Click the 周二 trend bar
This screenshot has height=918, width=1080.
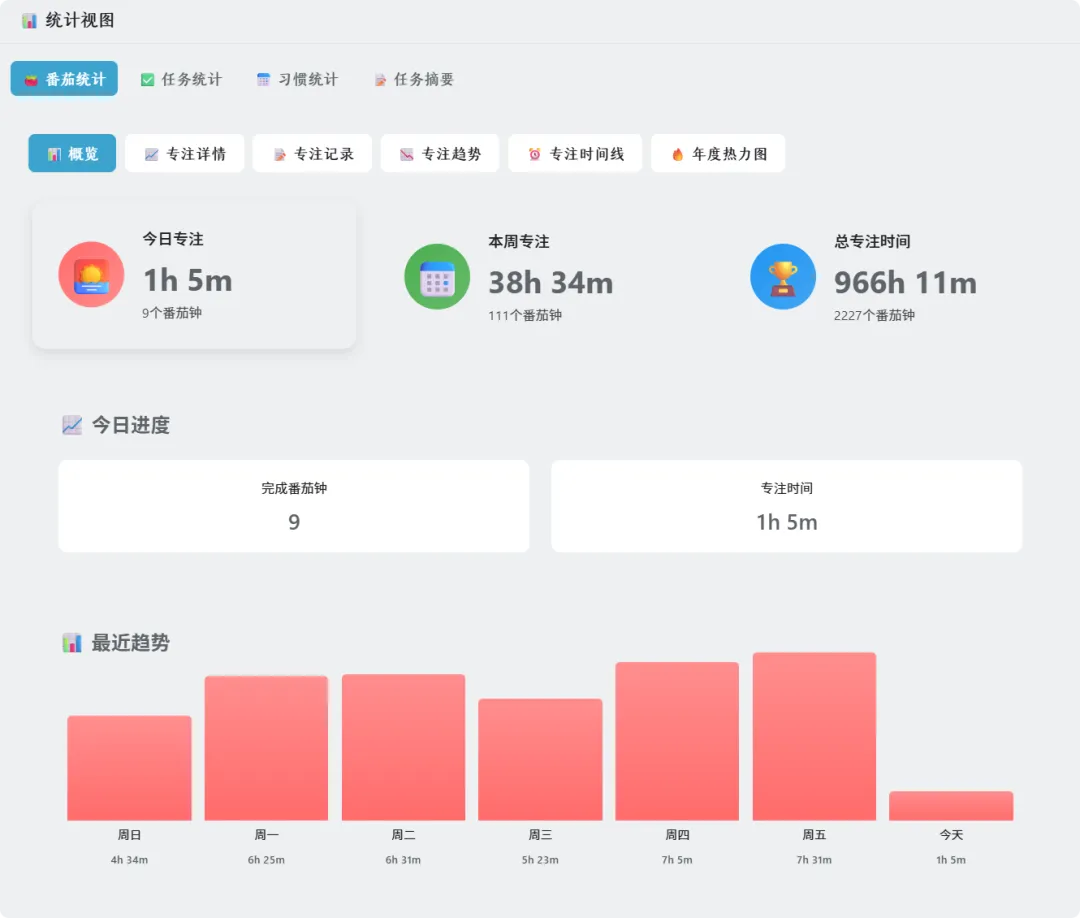pos(404,747)
